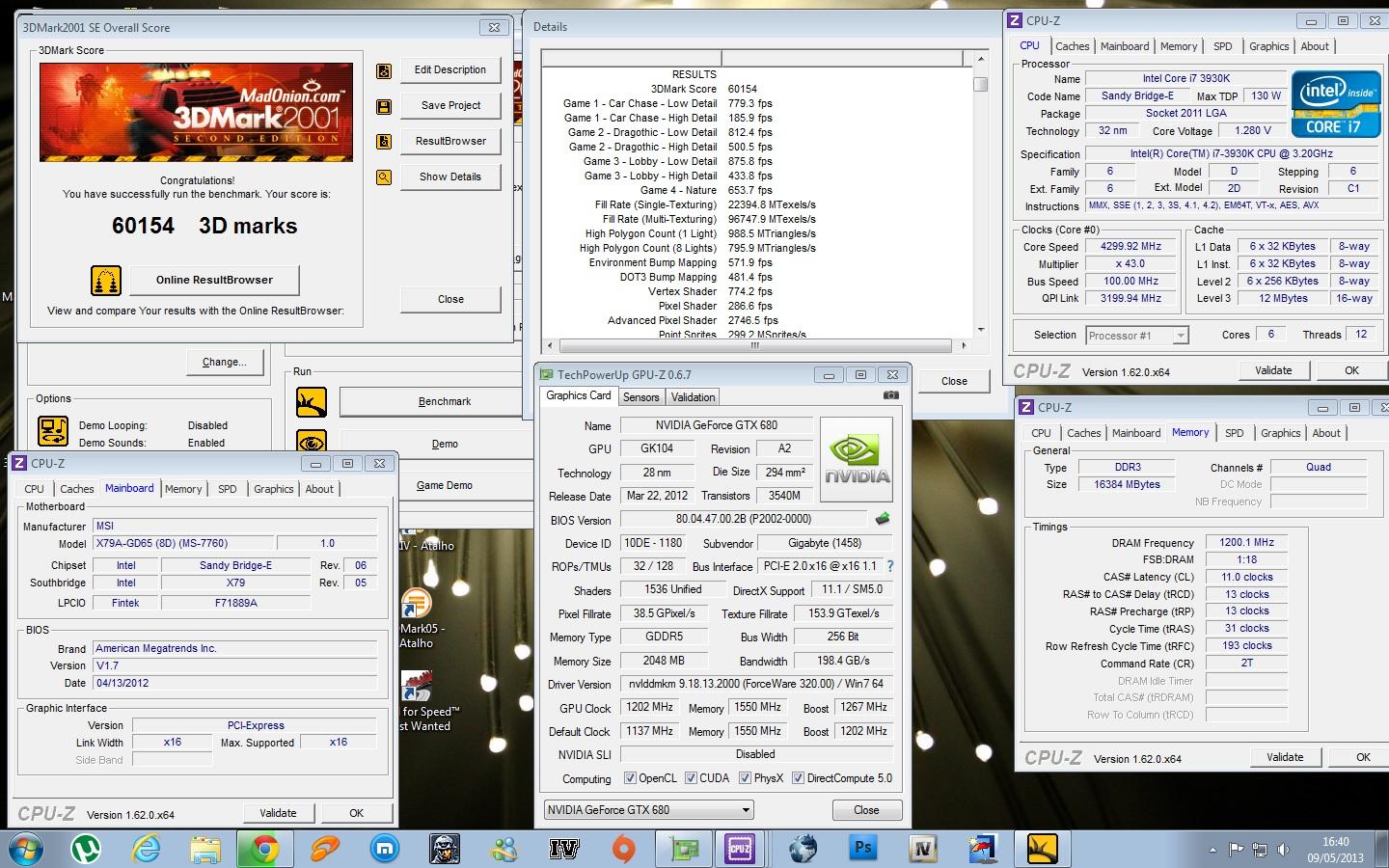Open Windows Explorer folder on the taskbar
Viewport: 1389px width, 868px height.
tap(205, 849)
